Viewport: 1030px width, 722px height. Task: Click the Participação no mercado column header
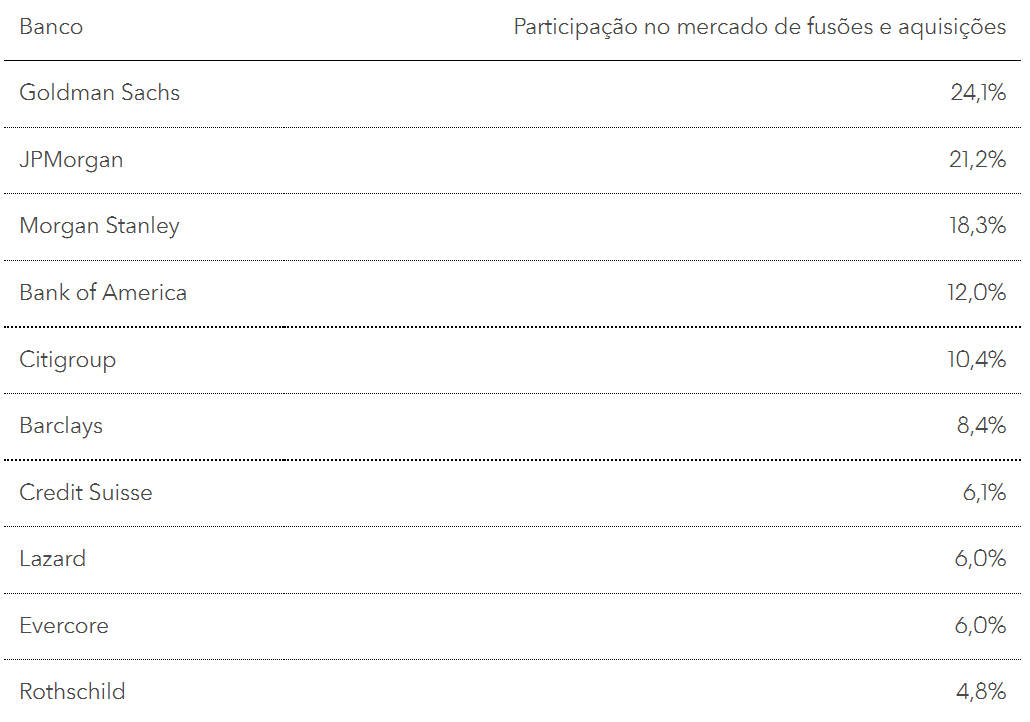coord(759,27)
